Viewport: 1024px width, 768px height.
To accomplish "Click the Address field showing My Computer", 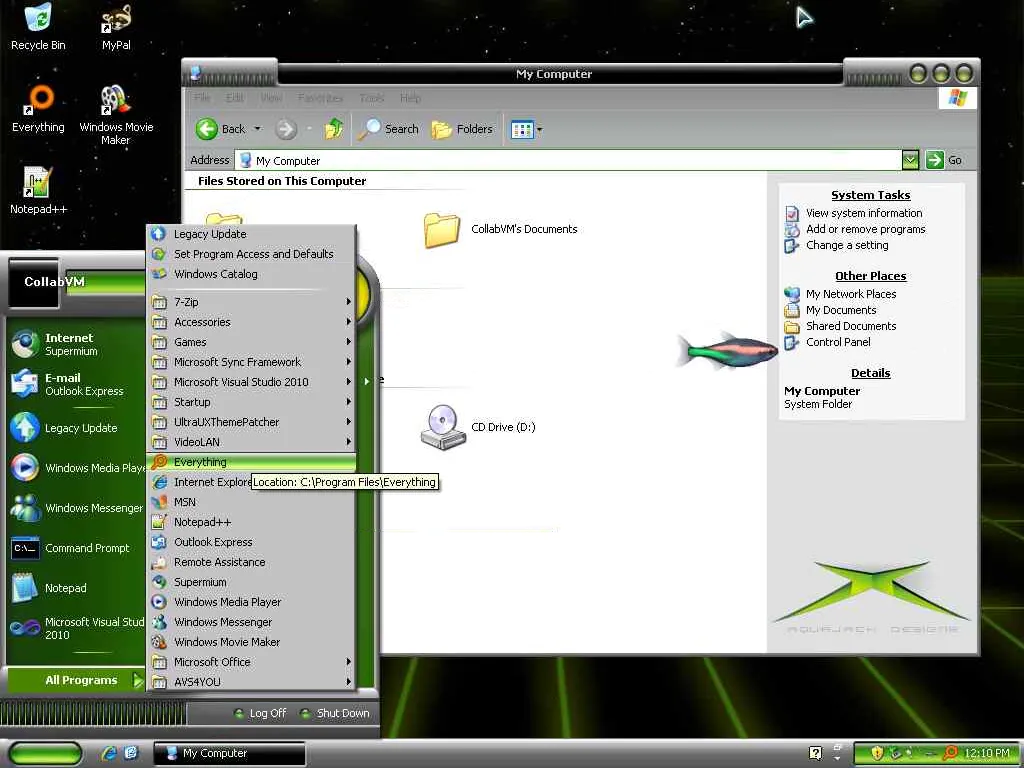I will 568,160.
